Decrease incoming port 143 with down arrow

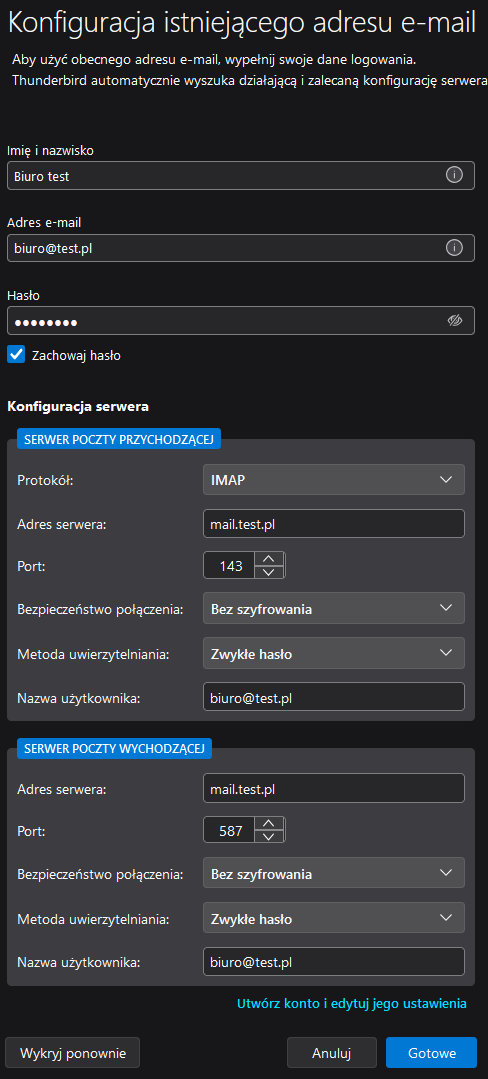coord(269,573)
